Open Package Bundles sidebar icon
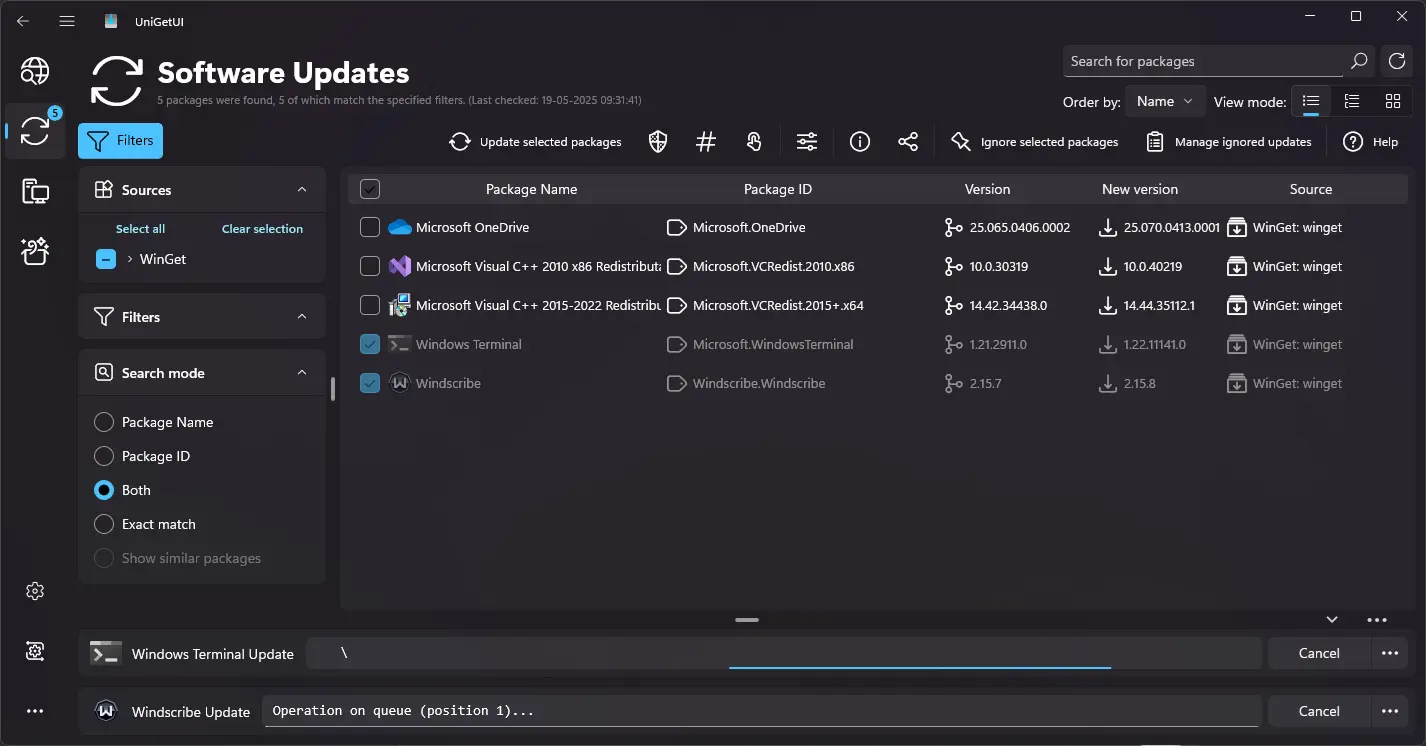This screenshot has height=746, width=1426. point(35,252)
